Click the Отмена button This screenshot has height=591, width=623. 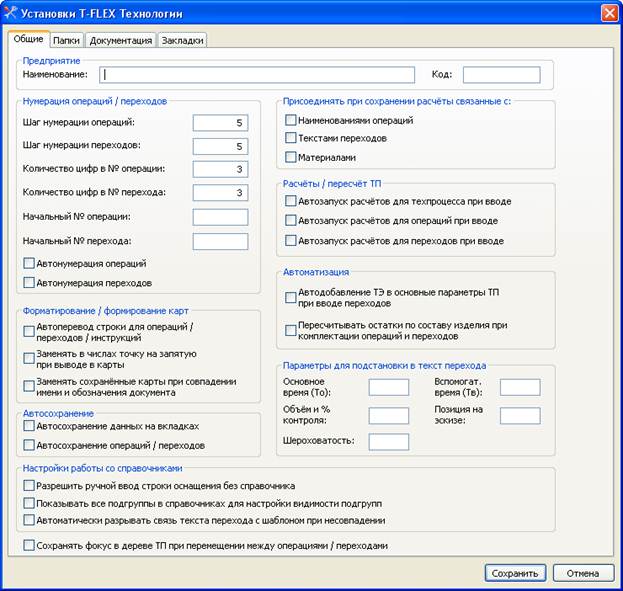(x=583, y=573)
